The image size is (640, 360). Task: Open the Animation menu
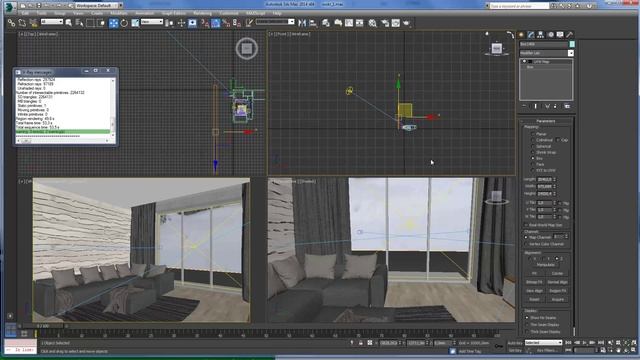coord(145,13)
